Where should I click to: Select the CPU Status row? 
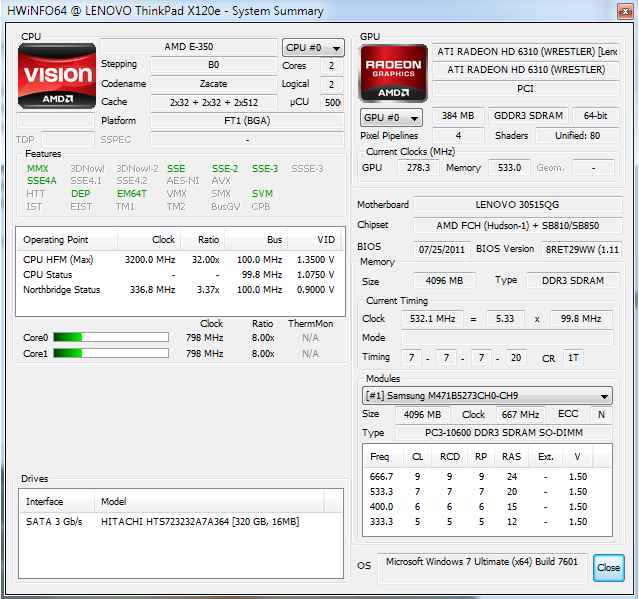point(179,275)
